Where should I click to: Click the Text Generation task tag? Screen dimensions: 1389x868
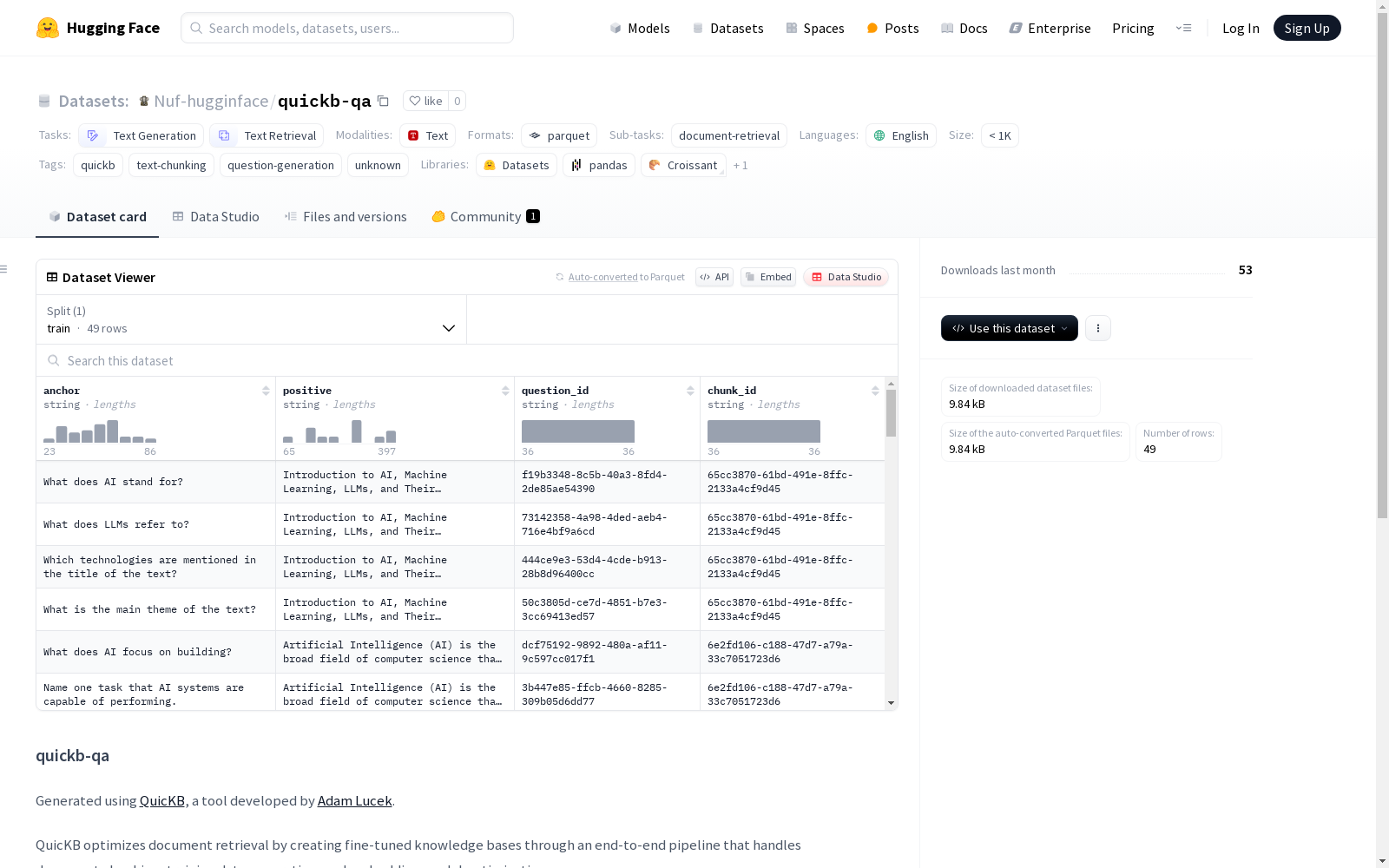pos(141,135)
